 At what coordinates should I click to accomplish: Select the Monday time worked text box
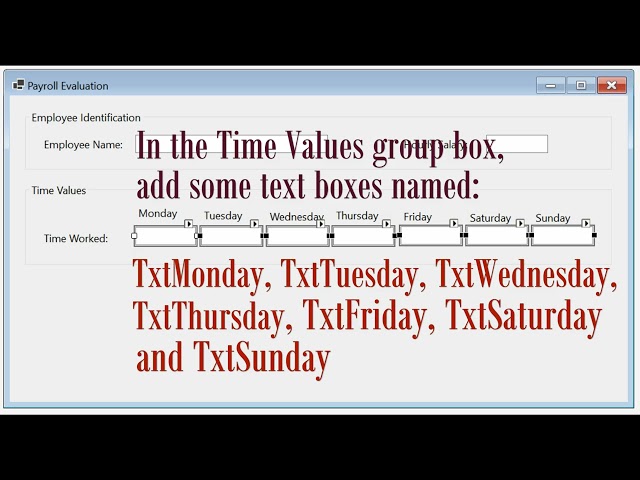pyautogui.click(x=165, y=236)
